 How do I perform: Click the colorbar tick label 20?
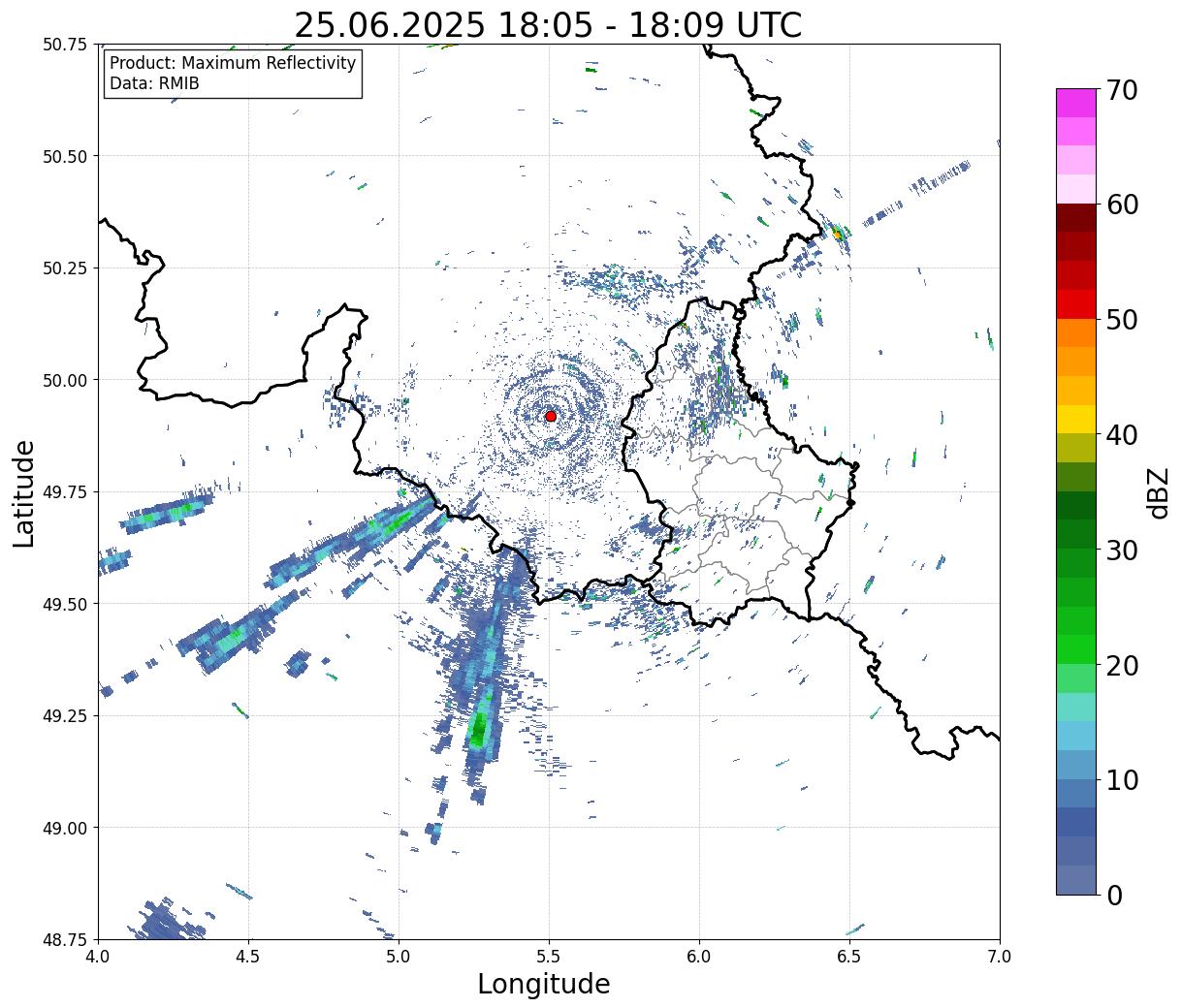1122,666
